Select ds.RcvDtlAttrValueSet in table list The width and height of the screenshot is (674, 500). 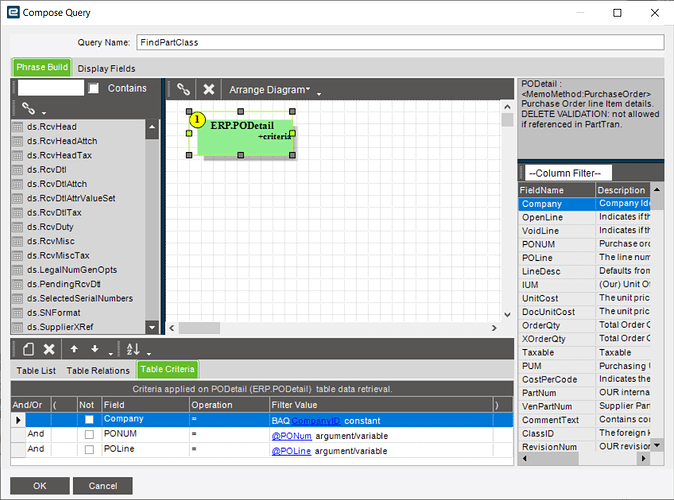click(x=71, y=198)
